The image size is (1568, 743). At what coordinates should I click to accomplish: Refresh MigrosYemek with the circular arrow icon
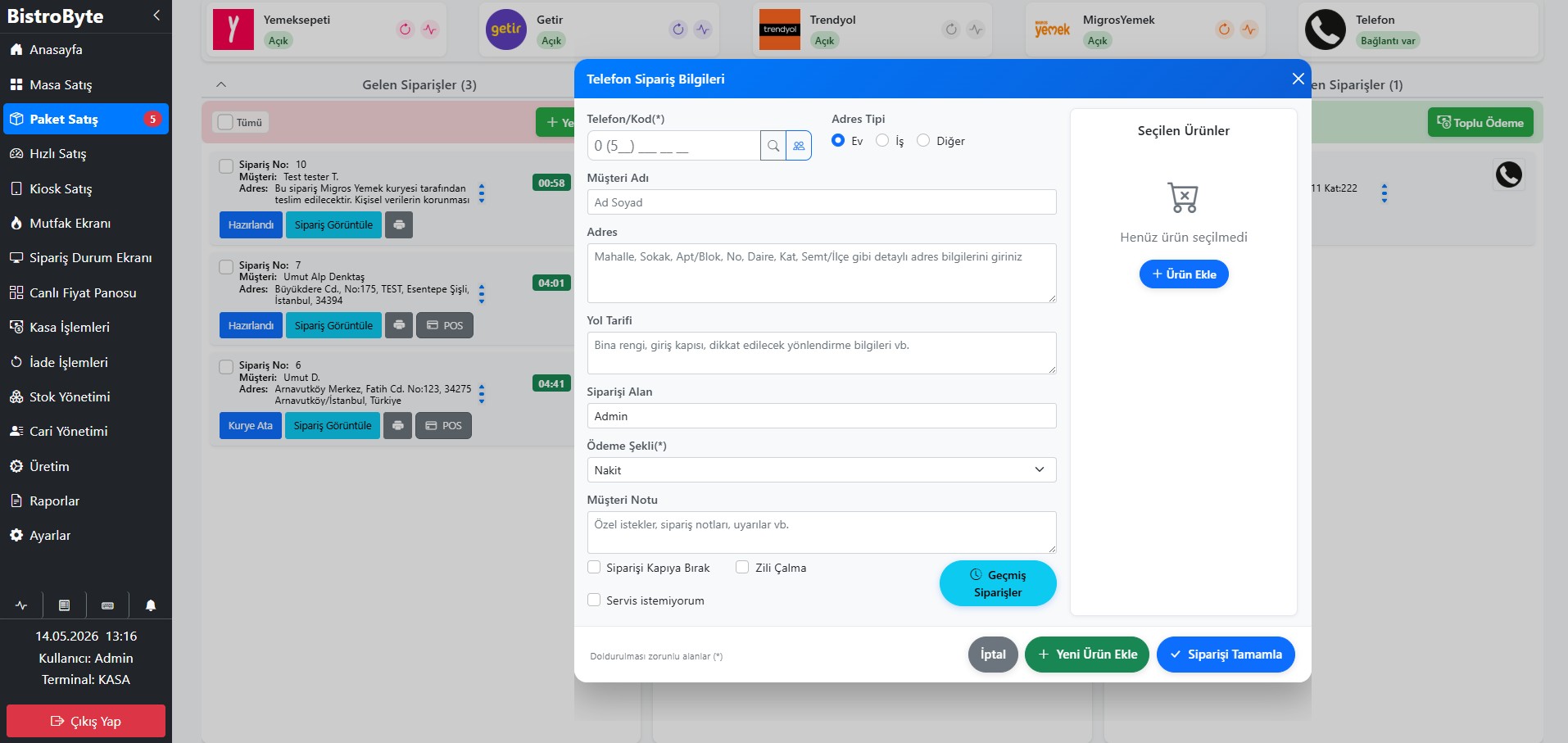pyautogui.click(x=1224, y=29)
